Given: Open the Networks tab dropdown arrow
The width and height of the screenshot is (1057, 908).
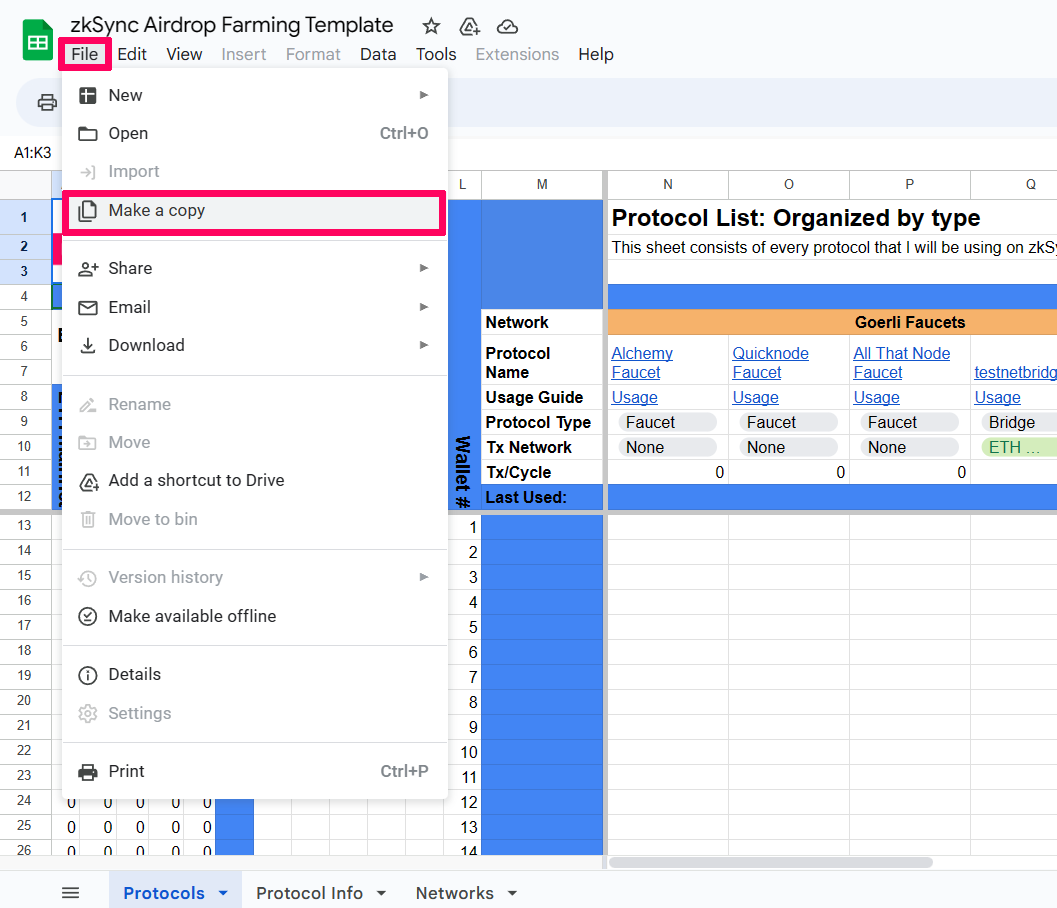Looking at the screenshot, I should pos(512,893).
